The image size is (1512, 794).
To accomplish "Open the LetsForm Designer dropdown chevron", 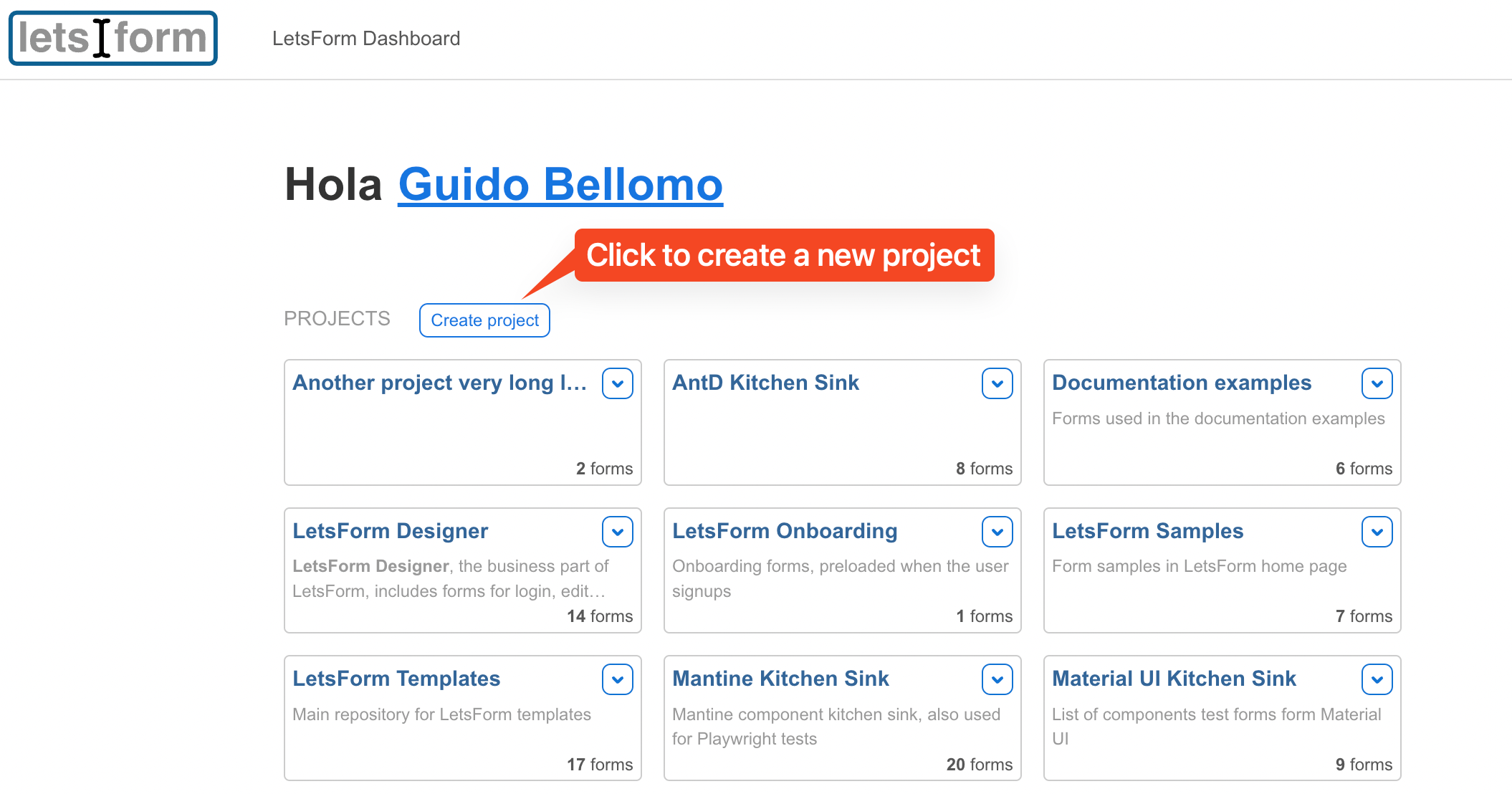I will coord(618,532).
